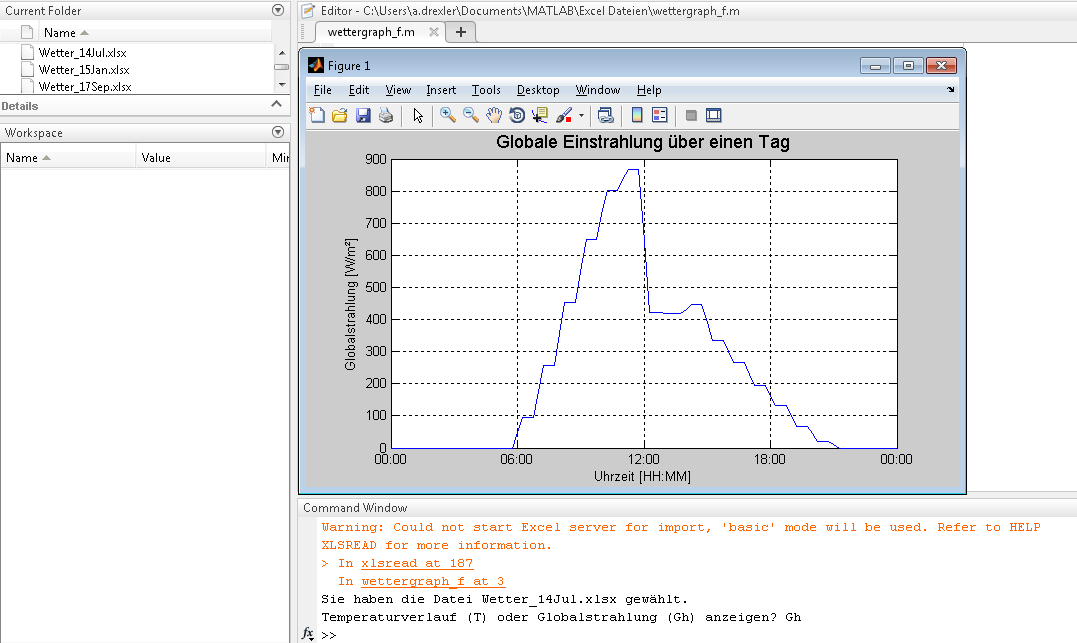Screen dimensions: 1077x643
Task: Activate the Pan hand tool
Action: (494, 116)
